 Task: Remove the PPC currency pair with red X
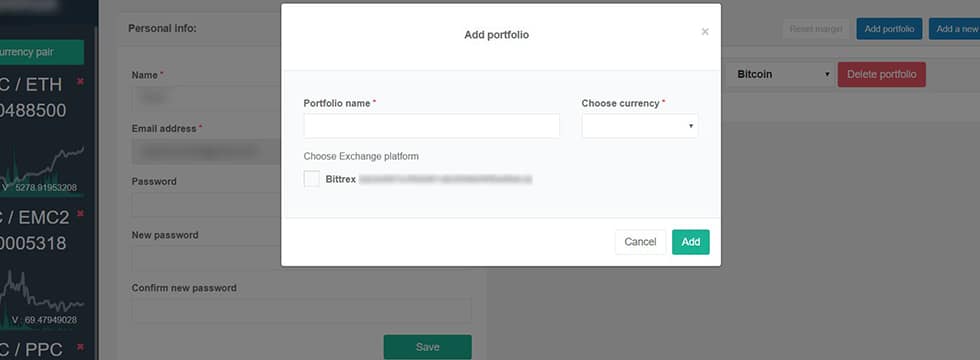[x=80, y=347]
